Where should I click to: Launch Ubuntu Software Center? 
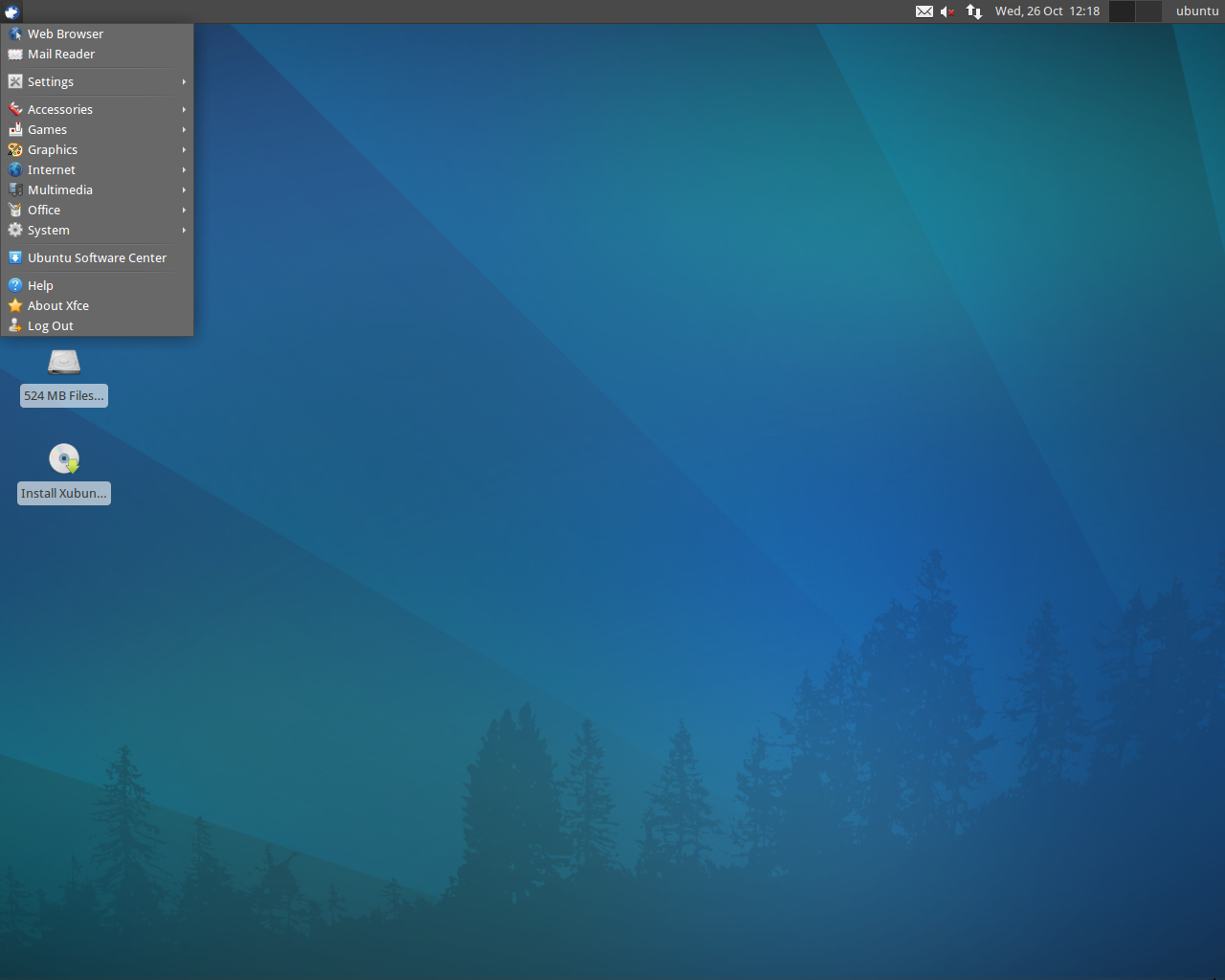pyautogui.click(x=97, y=257)
